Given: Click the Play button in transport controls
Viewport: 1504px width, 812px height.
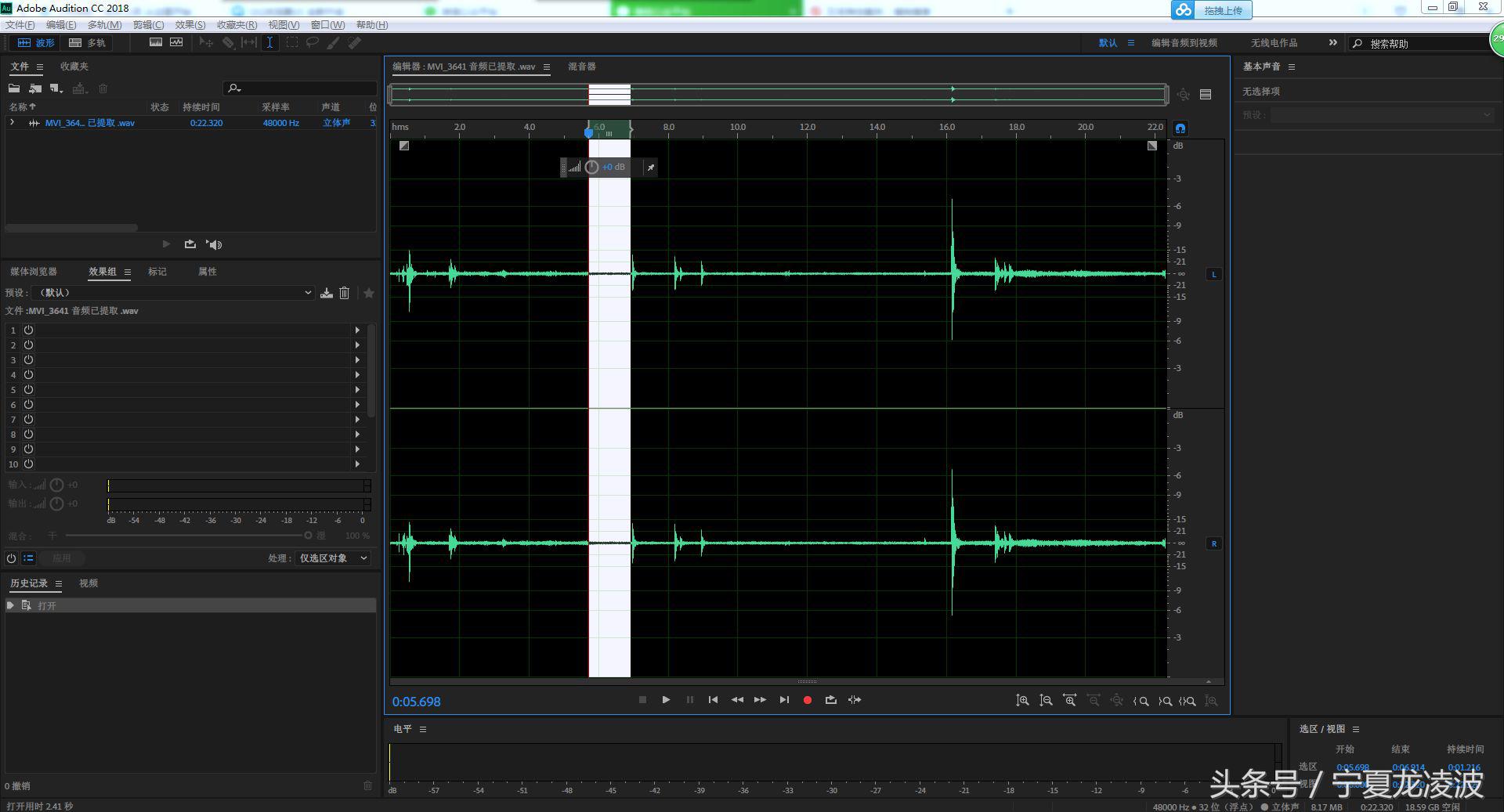Looking at the screenshot, I should tap(666, 700).
